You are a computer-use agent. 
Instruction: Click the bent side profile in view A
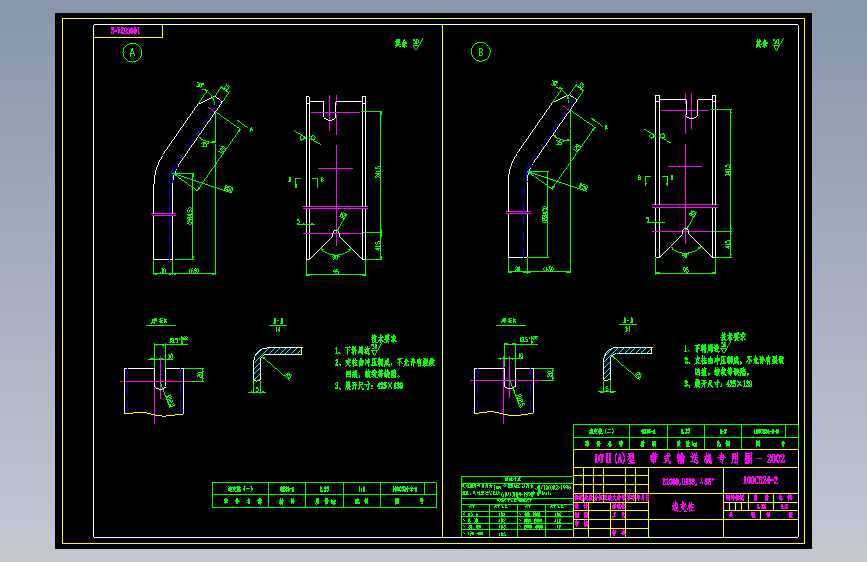tap(187, 176)
